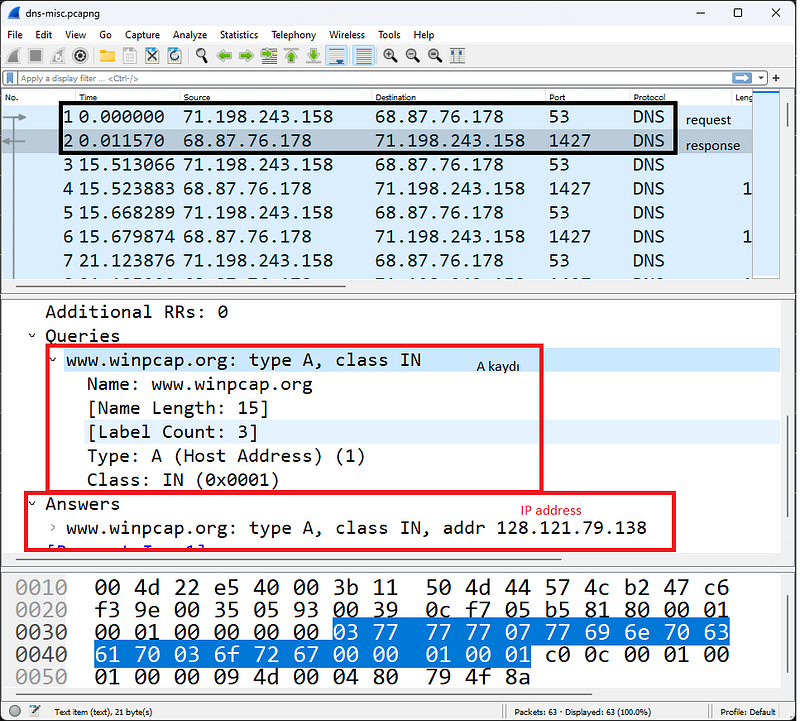800x721 pixels.
Task: Apply the display filter arrow button
Action: [x=742, y=78]
